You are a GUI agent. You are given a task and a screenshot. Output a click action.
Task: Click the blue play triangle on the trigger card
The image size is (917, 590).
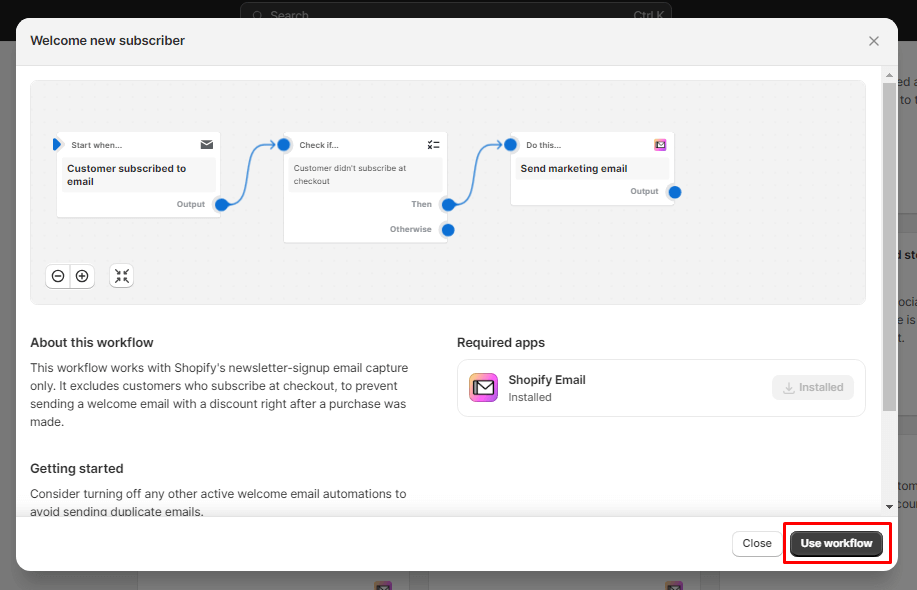56,144
